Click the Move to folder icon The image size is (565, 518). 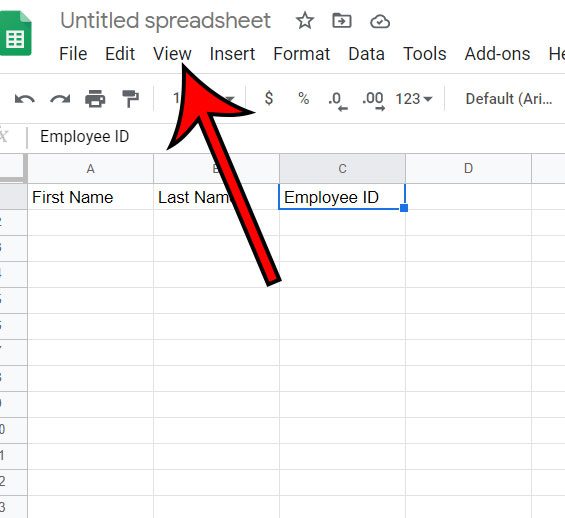point(342,21)
